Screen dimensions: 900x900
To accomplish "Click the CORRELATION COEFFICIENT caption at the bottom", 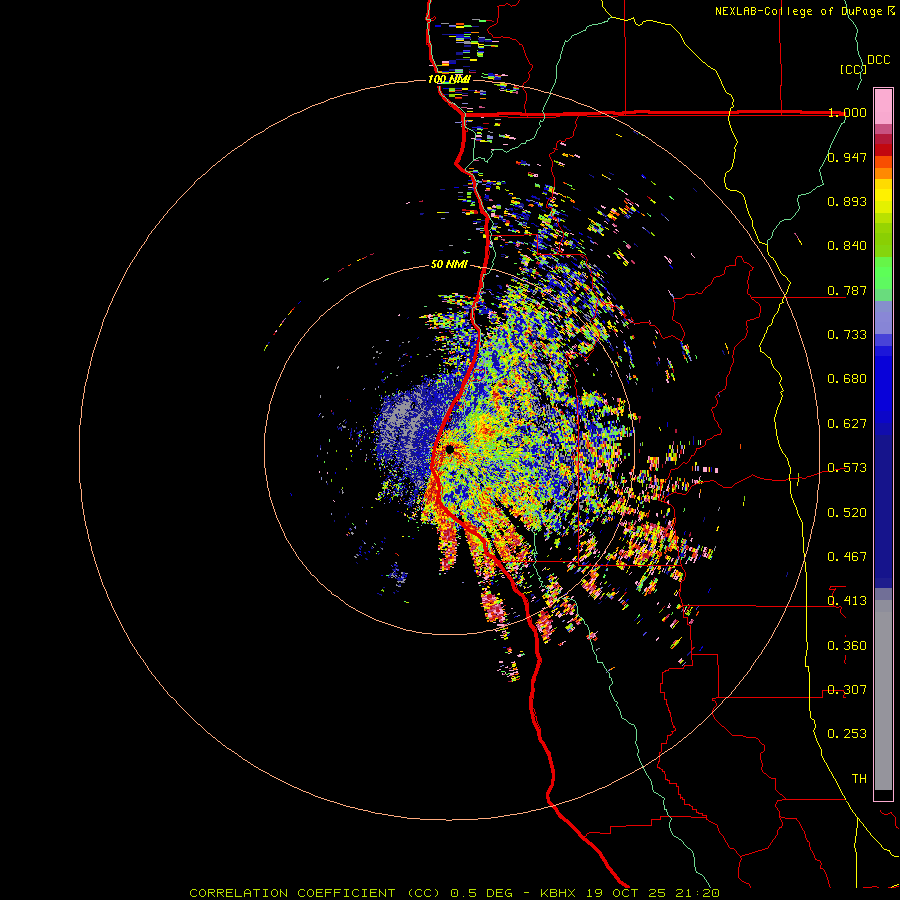I will (x=455, y=893).
